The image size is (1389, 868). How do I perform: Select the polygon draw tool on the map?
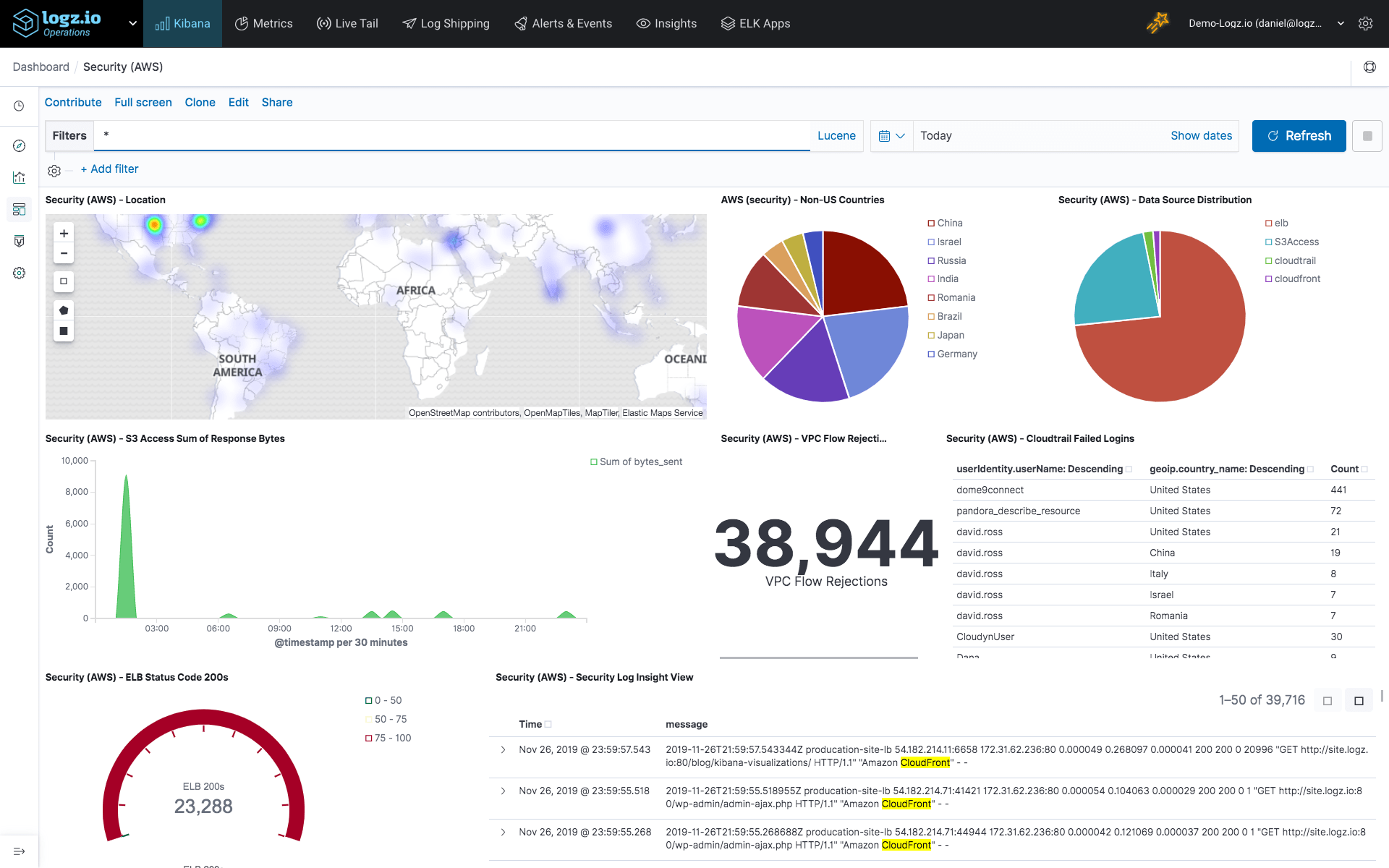coord(64,310)
